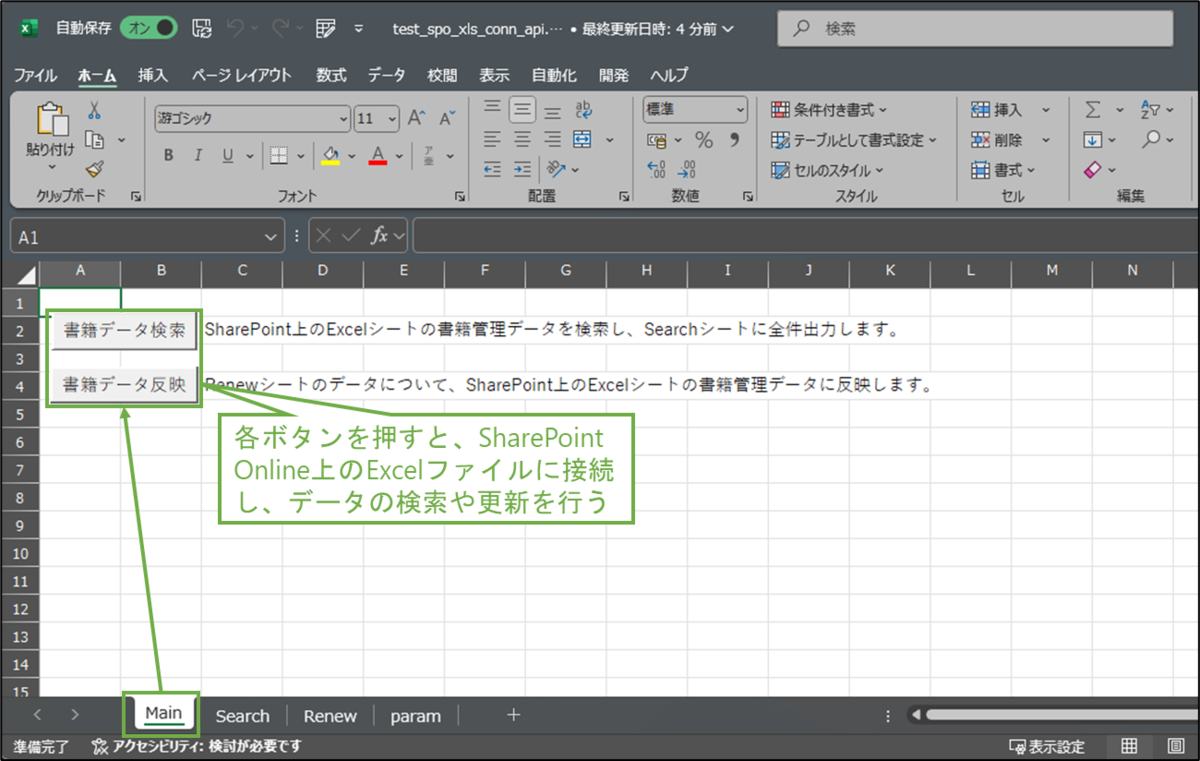Open 表示設定 display settings in status bar
Screen dimensions: 1200x761
pyautogui.click(x=1047, y=746)
